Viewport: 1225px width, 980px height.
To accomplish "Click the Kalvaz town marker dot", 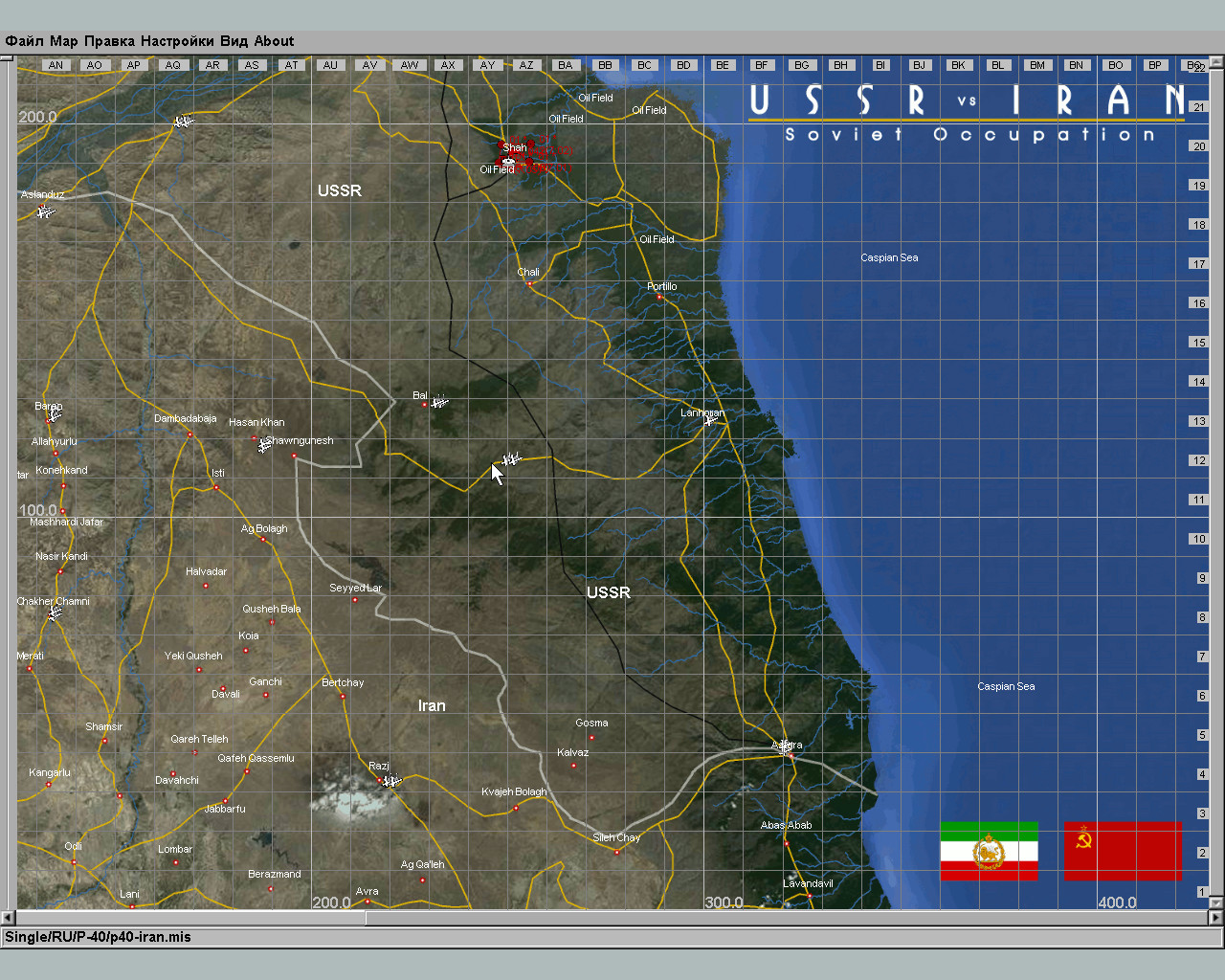I will click(x=574, y=766).
